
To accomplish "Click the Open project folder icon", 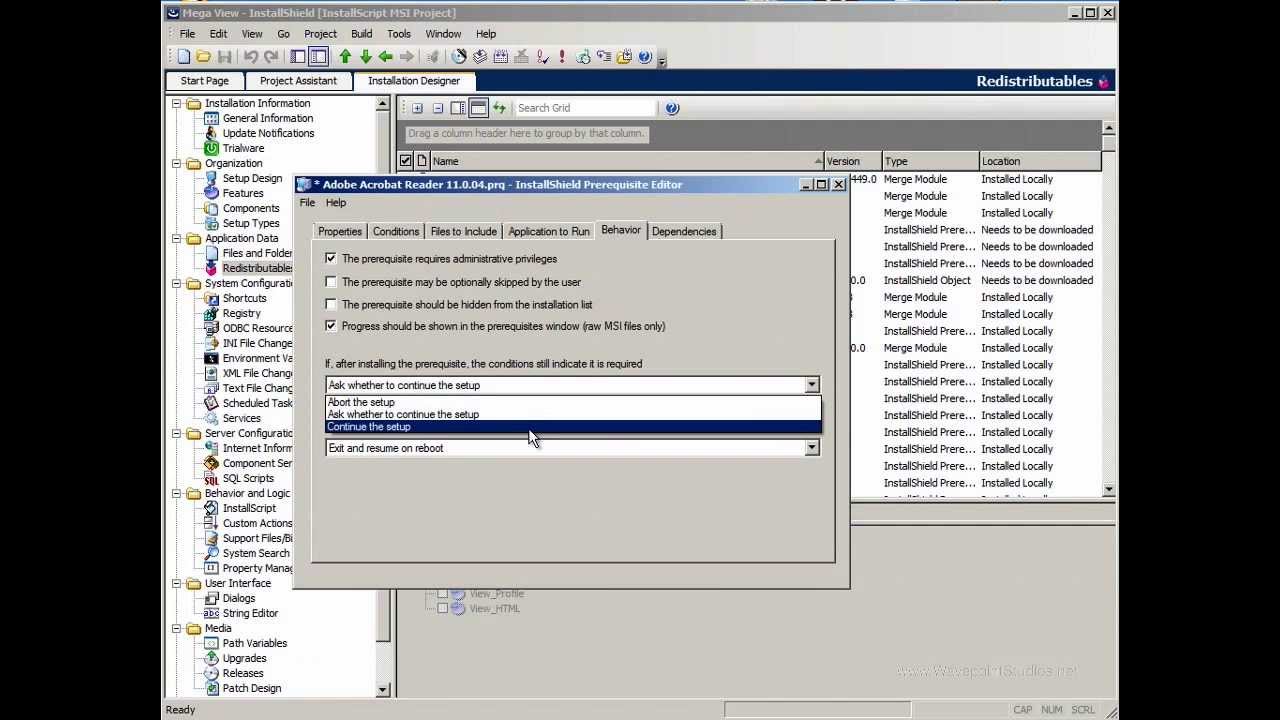I will point(203,57).
